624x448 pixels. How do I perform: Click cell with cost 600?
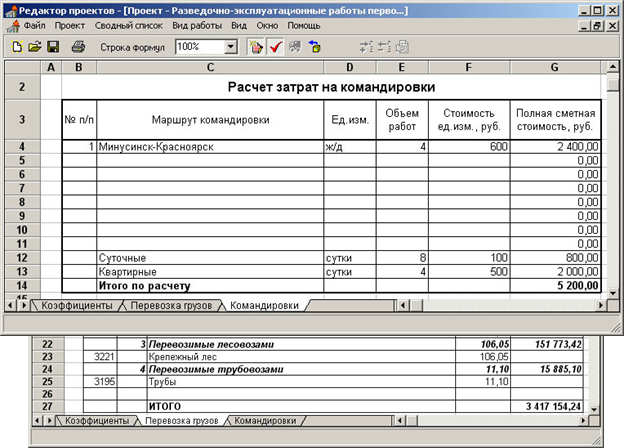[469, 147]
